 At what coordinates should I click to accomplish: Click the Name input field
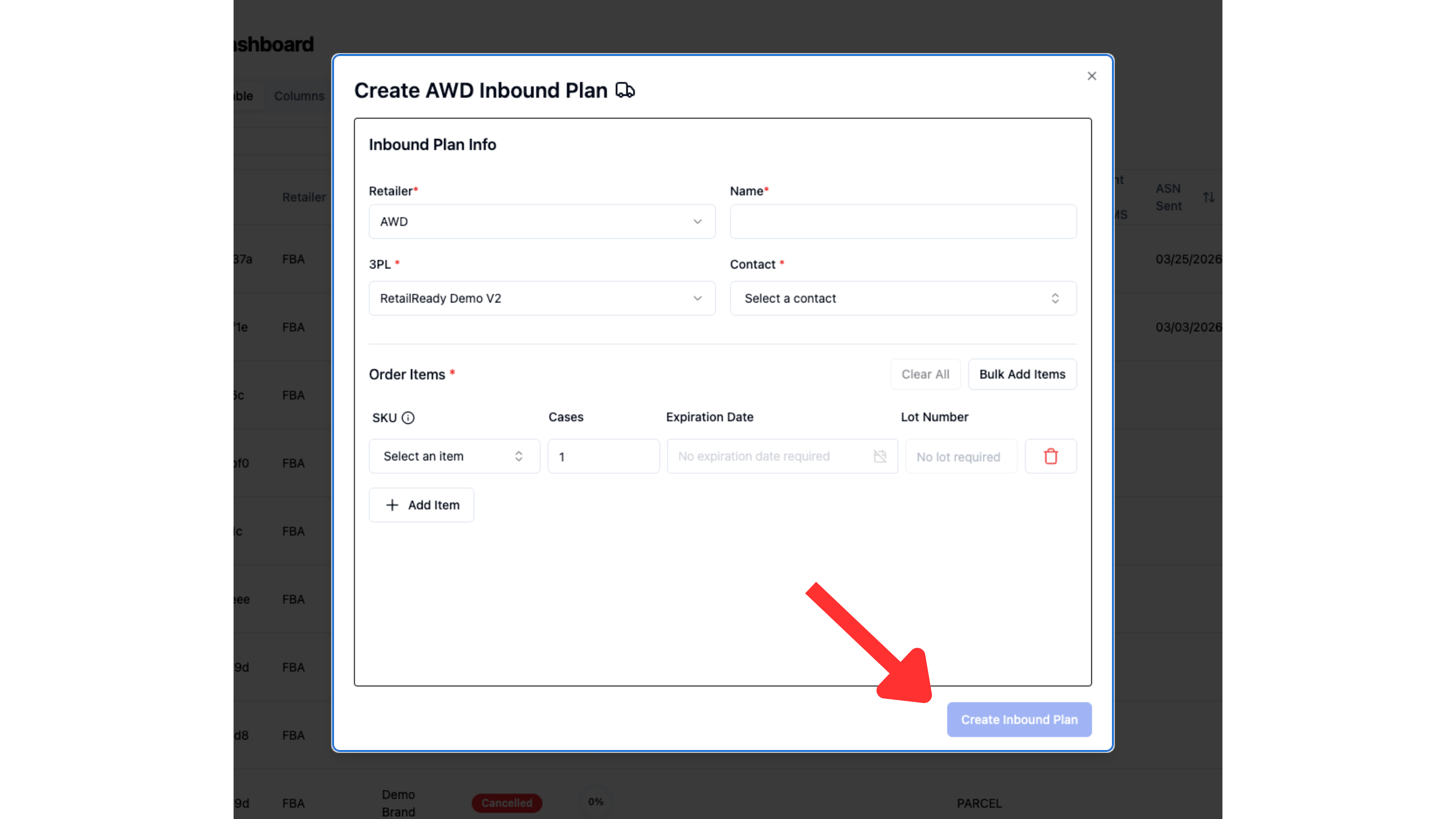click(903, 221)
